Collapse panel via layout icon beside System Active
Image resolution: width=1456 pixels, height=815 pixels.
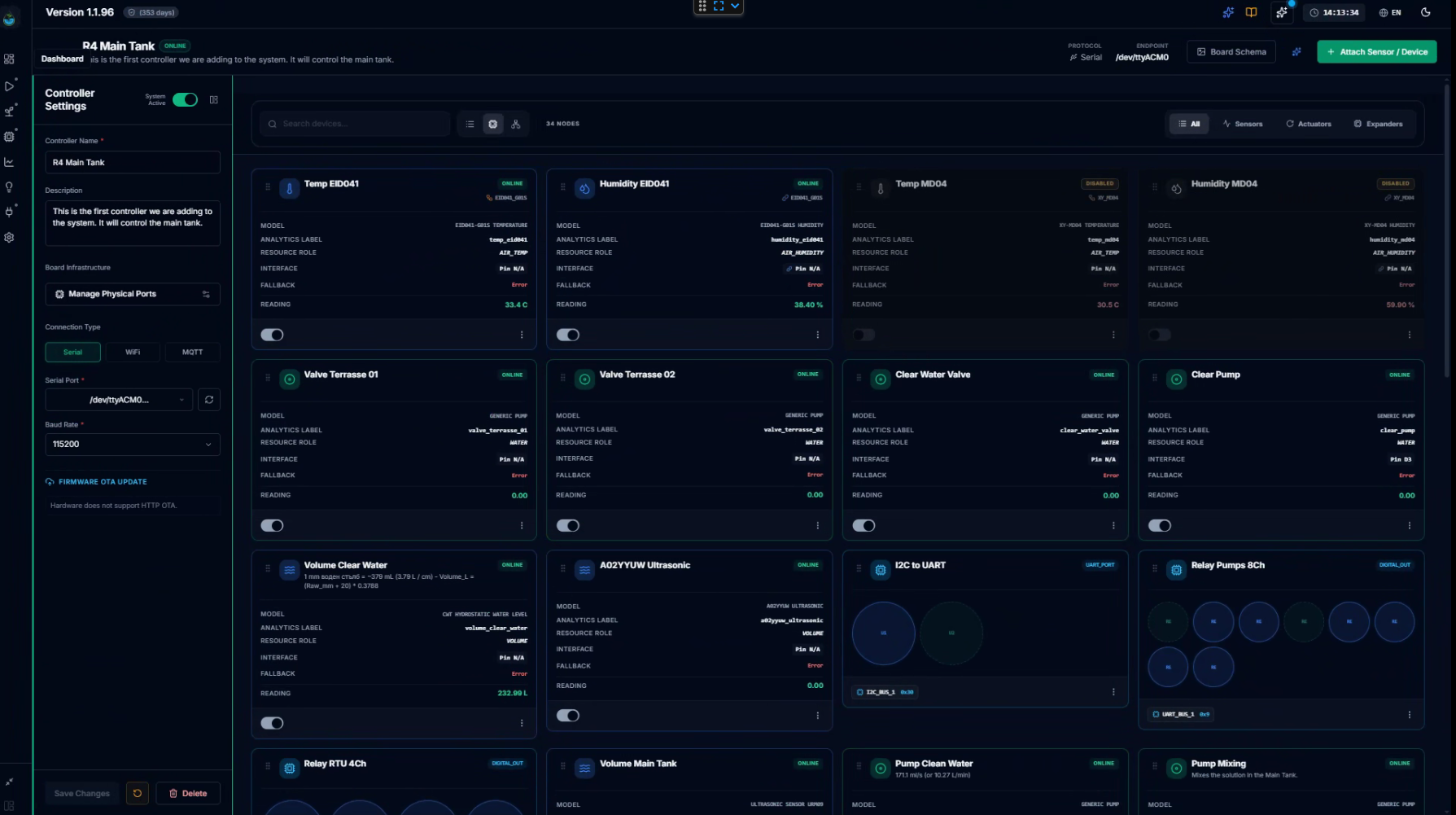214,99
